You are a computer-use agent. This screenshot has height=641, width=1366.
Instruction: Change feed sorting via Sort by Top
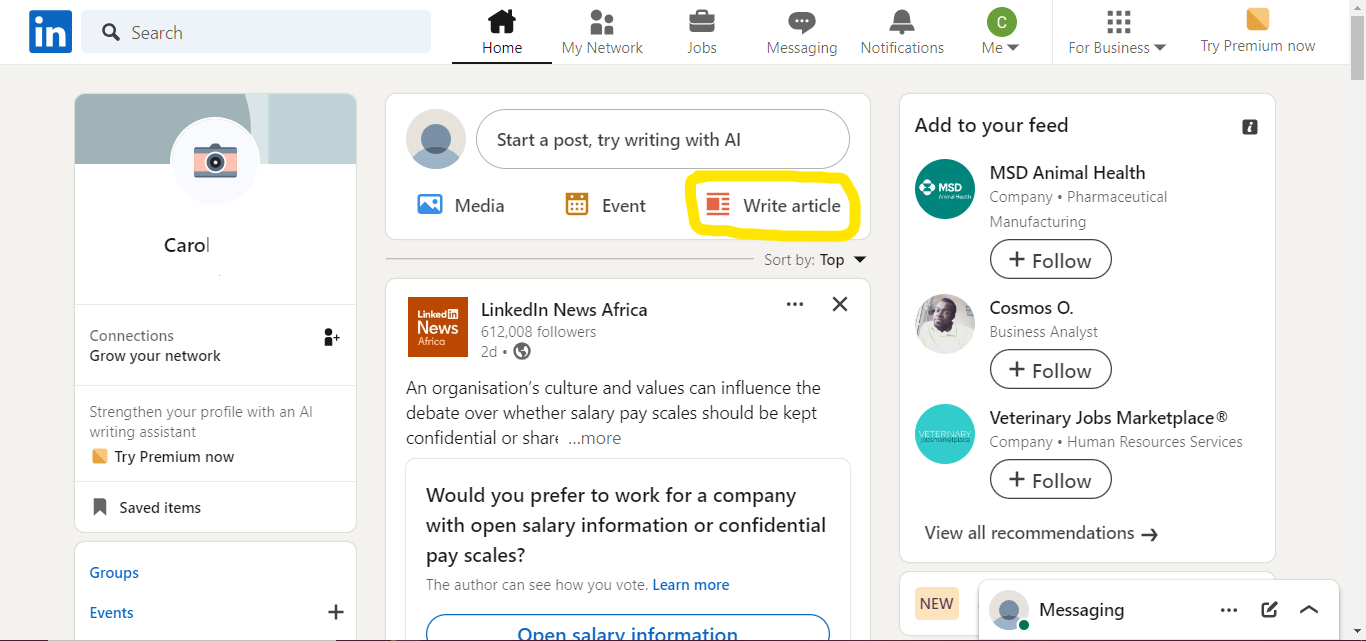tap(842, 260)
